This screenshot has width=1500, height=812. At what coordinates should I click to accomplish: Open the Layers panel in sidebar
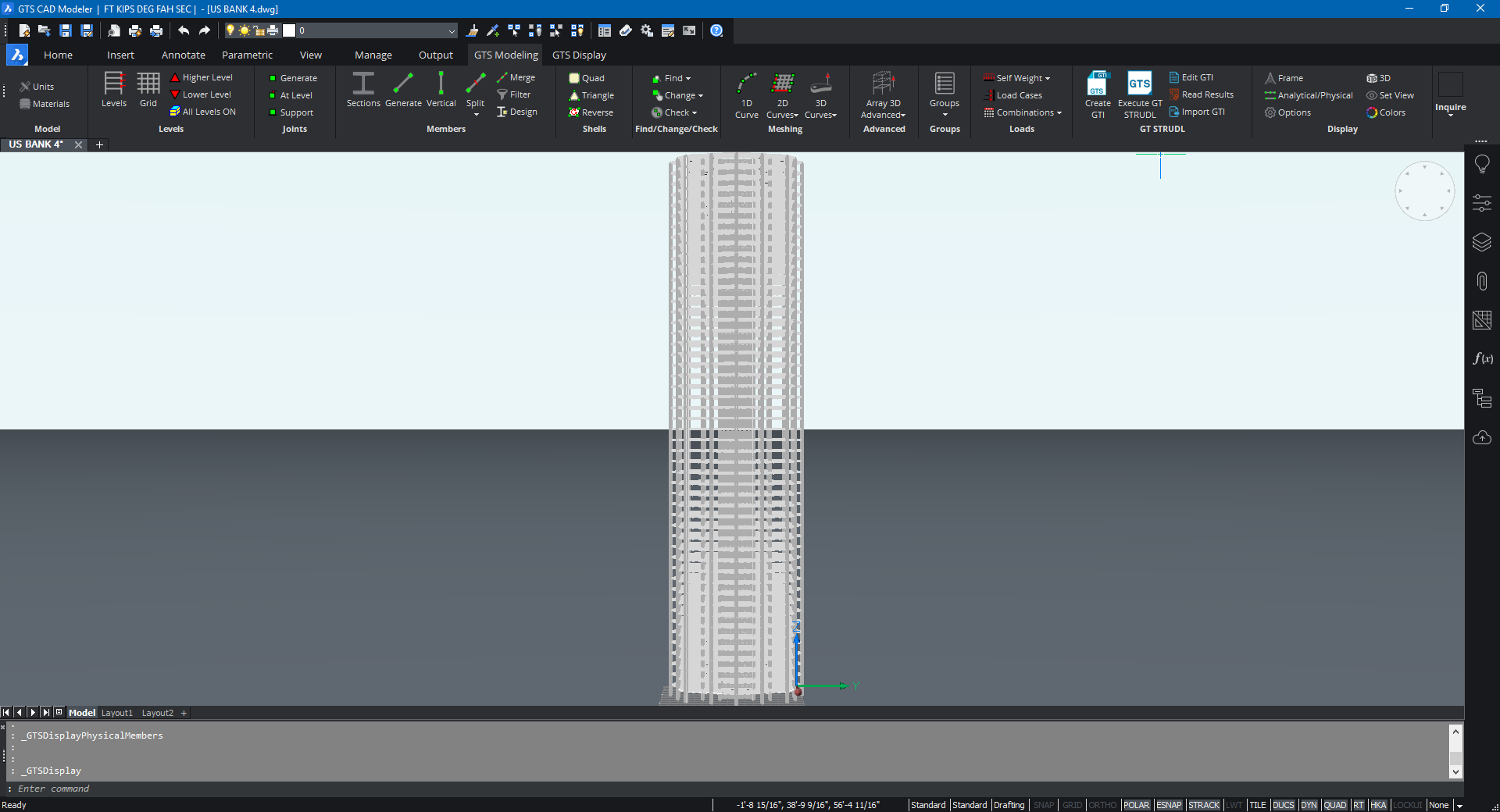click(1482, 242)
